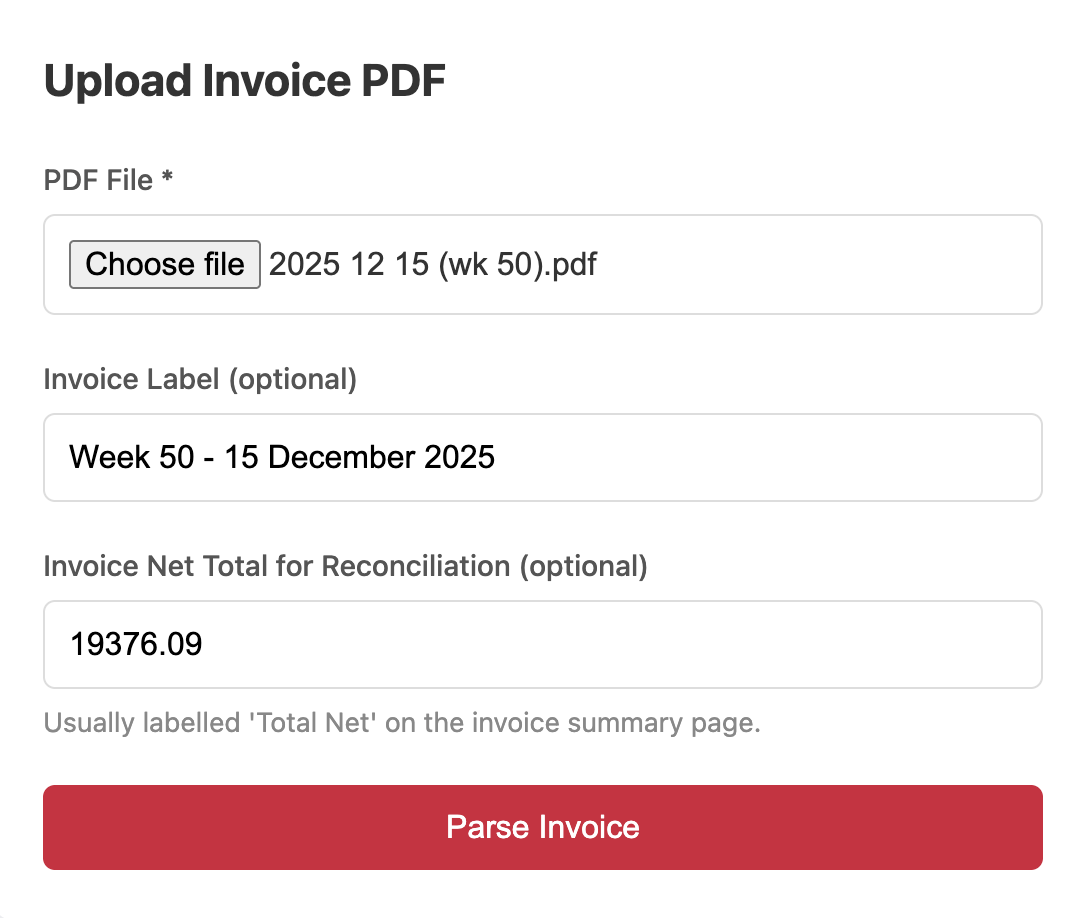Click the filename 2025 12 15 (wk 50).pdf

pos(432,264)
